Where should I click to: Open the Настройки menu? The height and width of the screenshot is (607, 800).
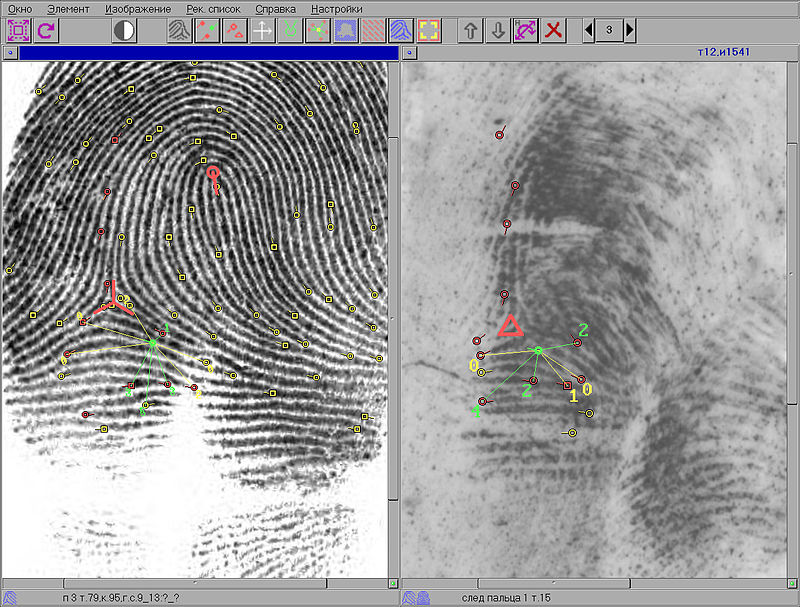tap(336, 8)
